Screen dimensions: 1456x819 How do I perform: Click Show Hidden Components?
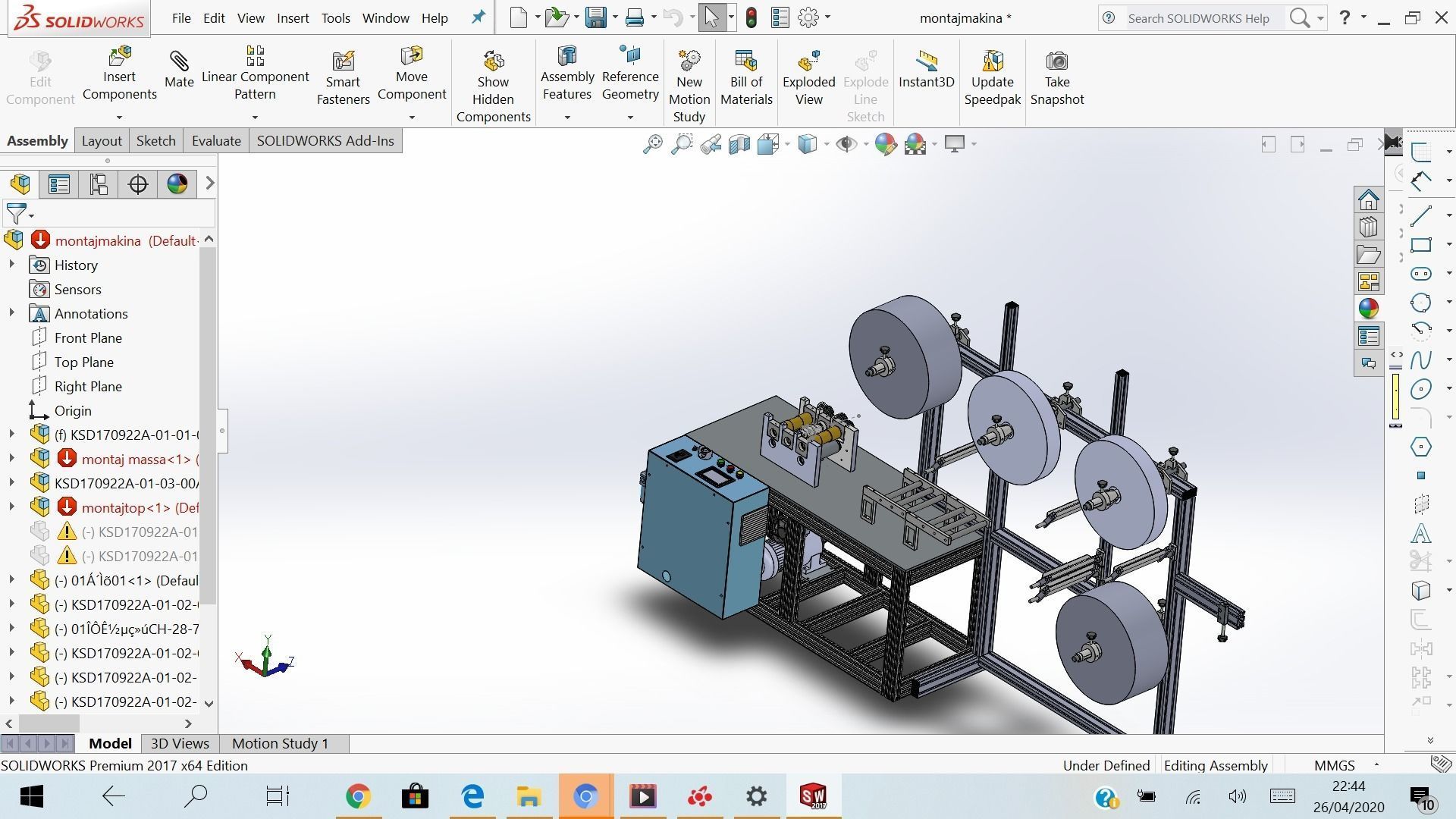coord(493,86)
